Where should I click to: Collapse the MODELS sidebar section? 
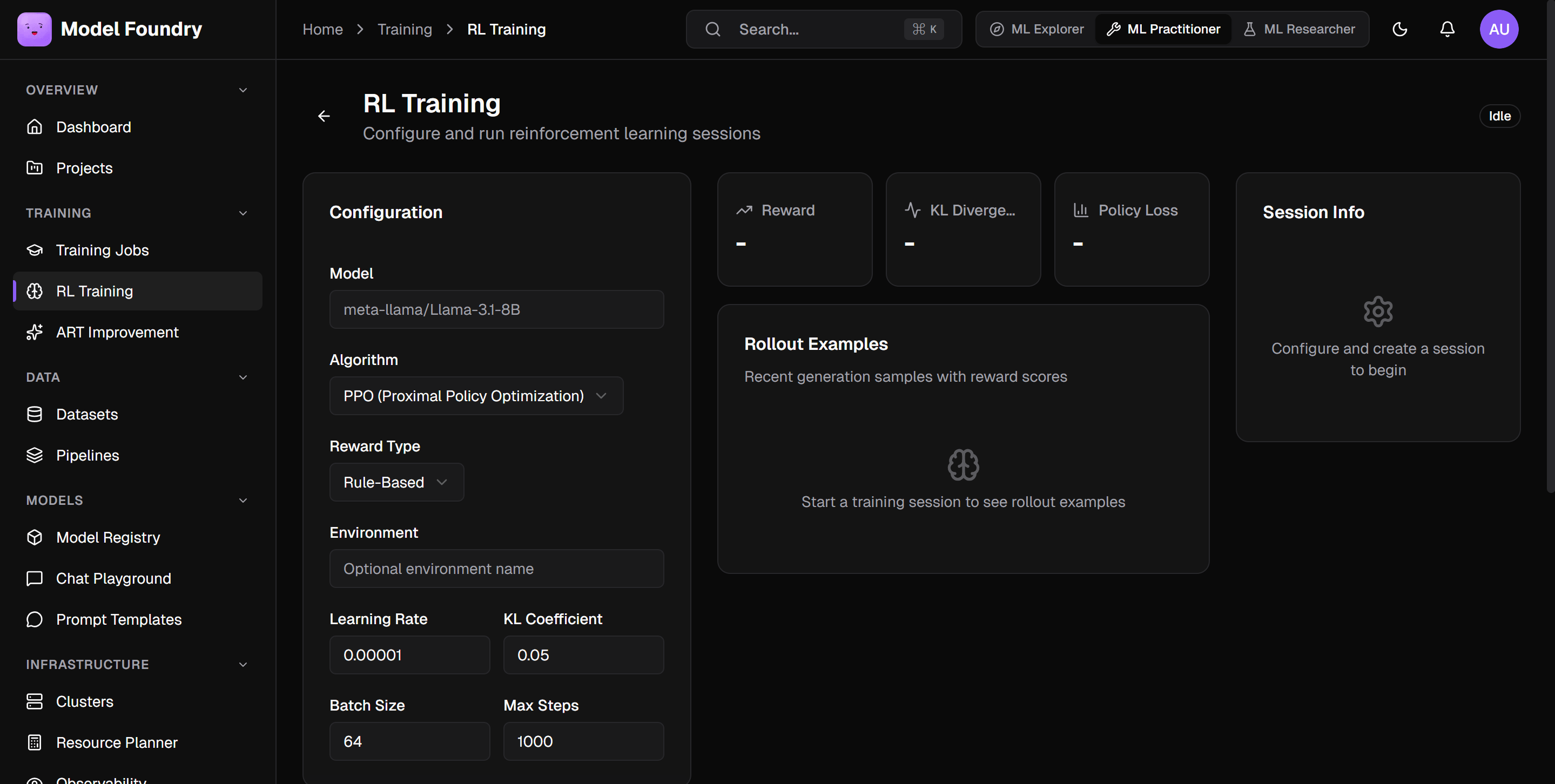tap(243, 501)
